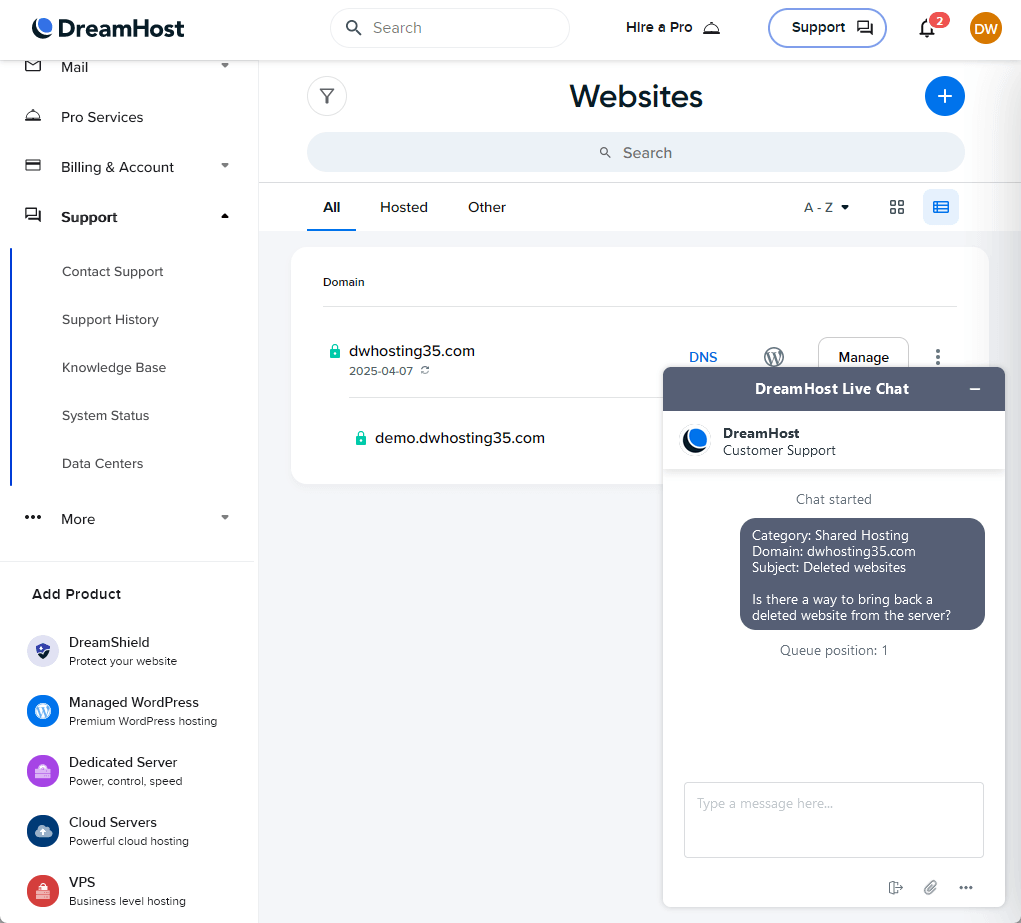The image size is (1021, 923).
Task: Open the dwhosting35.com domain link
Action: point(412,351)
